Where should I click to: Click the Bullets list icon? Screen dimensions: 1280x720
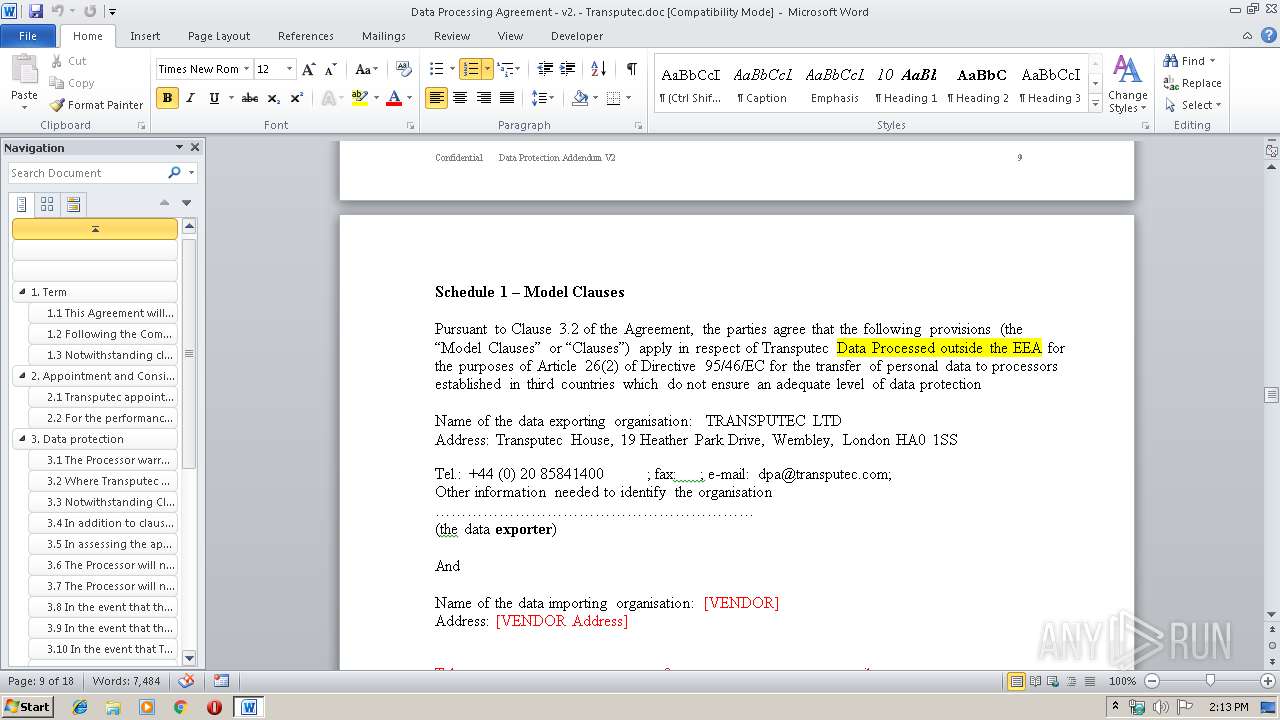[436, 69]
